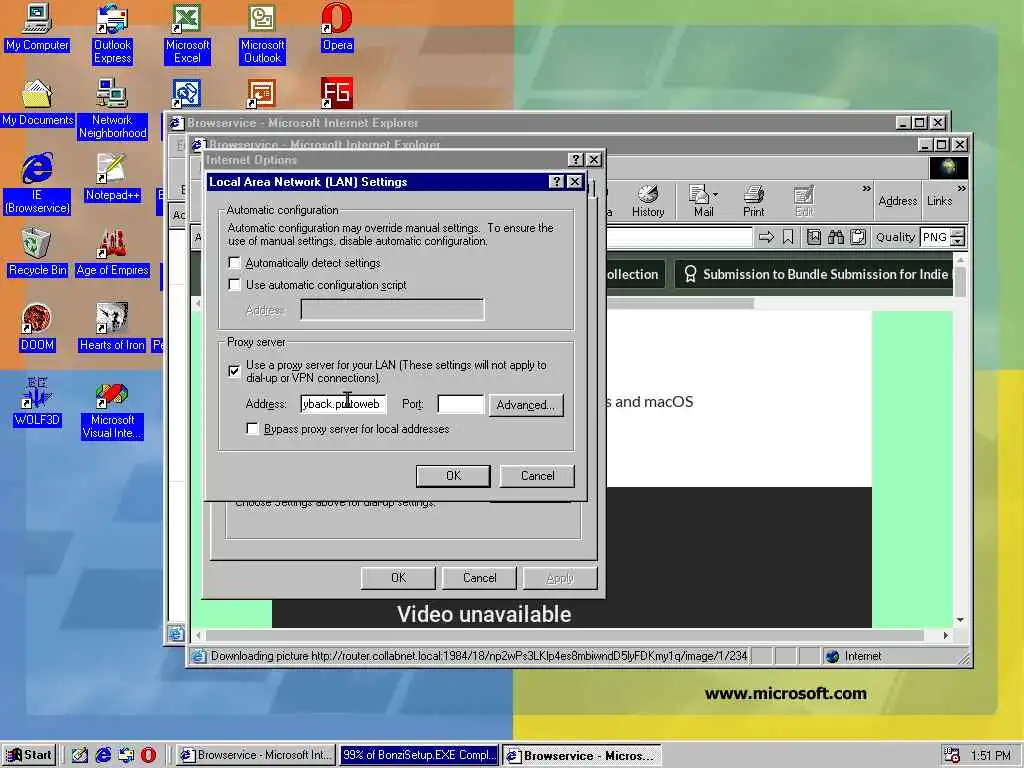Expand the Mail button dropdown arrow
Viewport: 1024px width, 768px height.
[716, 195]
